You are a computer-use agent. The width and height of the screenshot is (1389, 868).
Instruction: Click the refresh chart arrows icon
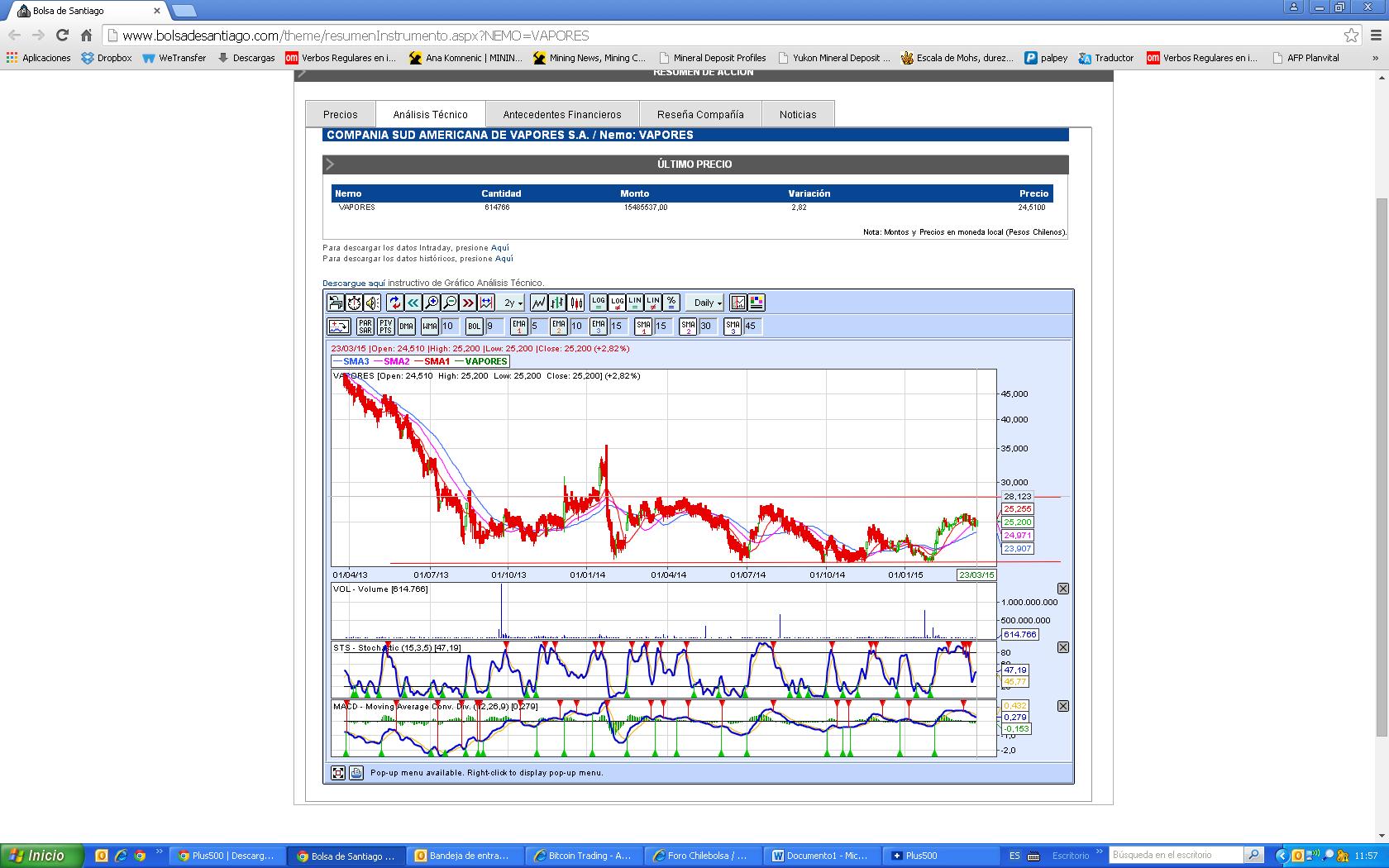click(x=394, y=303)
